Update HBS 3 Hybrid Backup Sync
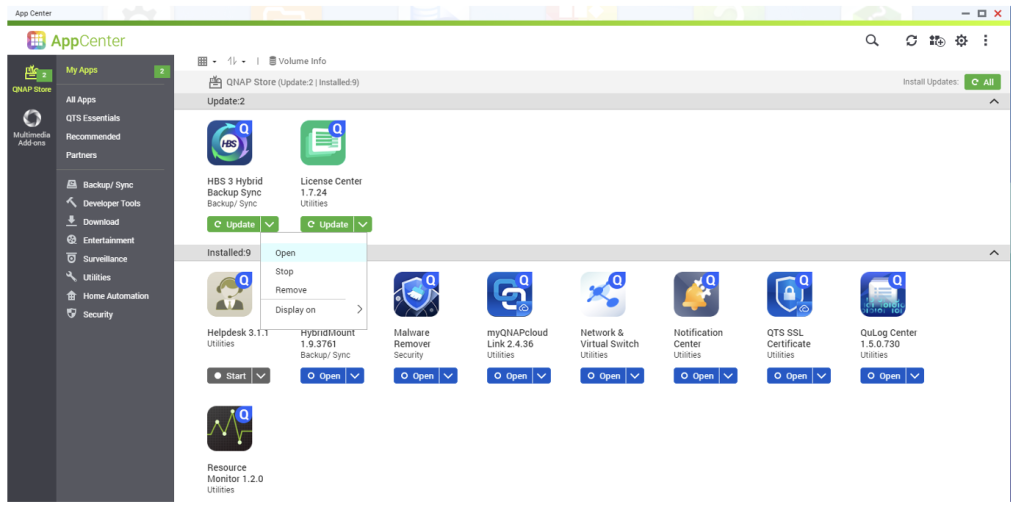Screen dimensions: 1024x510 point(234,225)
